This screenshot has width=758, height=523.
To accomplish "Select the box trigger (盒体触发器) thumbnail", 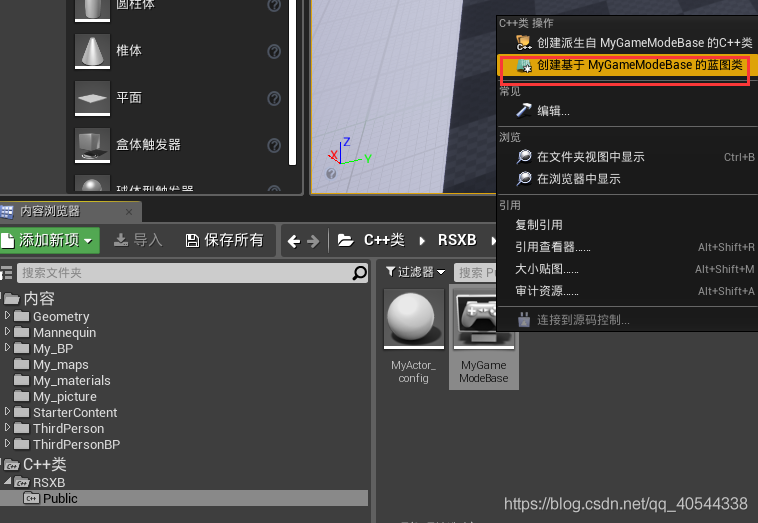I will click(x=92, y=145).
